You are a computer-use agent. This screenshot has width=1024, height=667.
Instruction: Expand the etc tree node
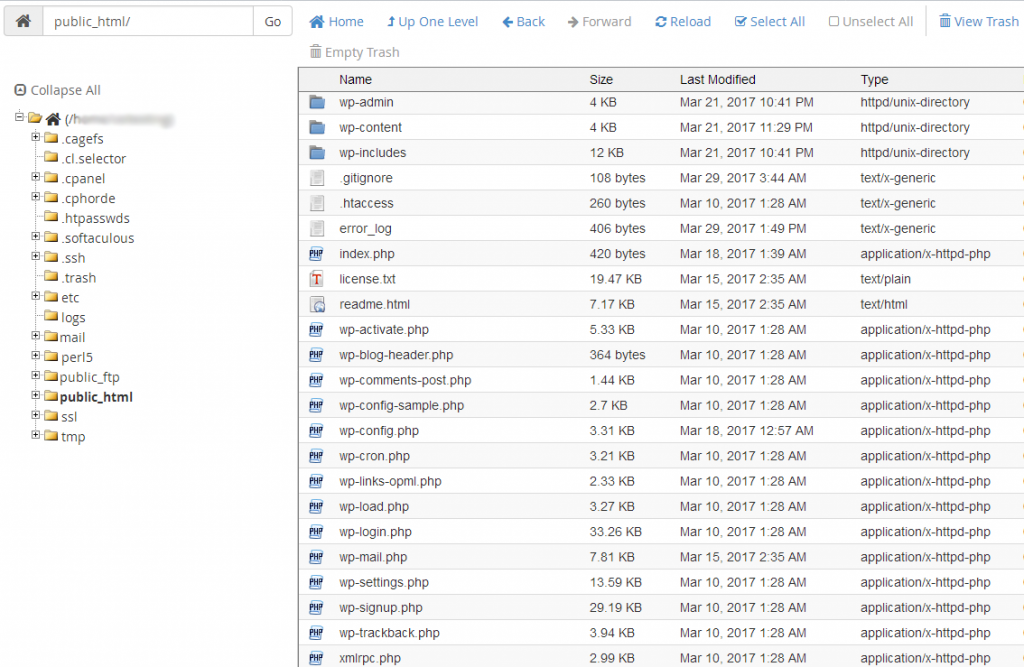(36, 296)
